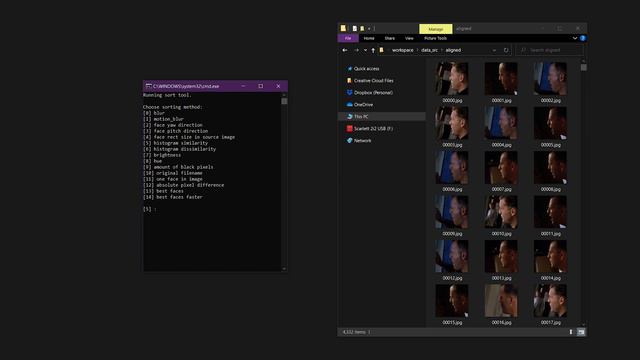Click aligned in the address breadcrumb

click(x=453, y=50)
